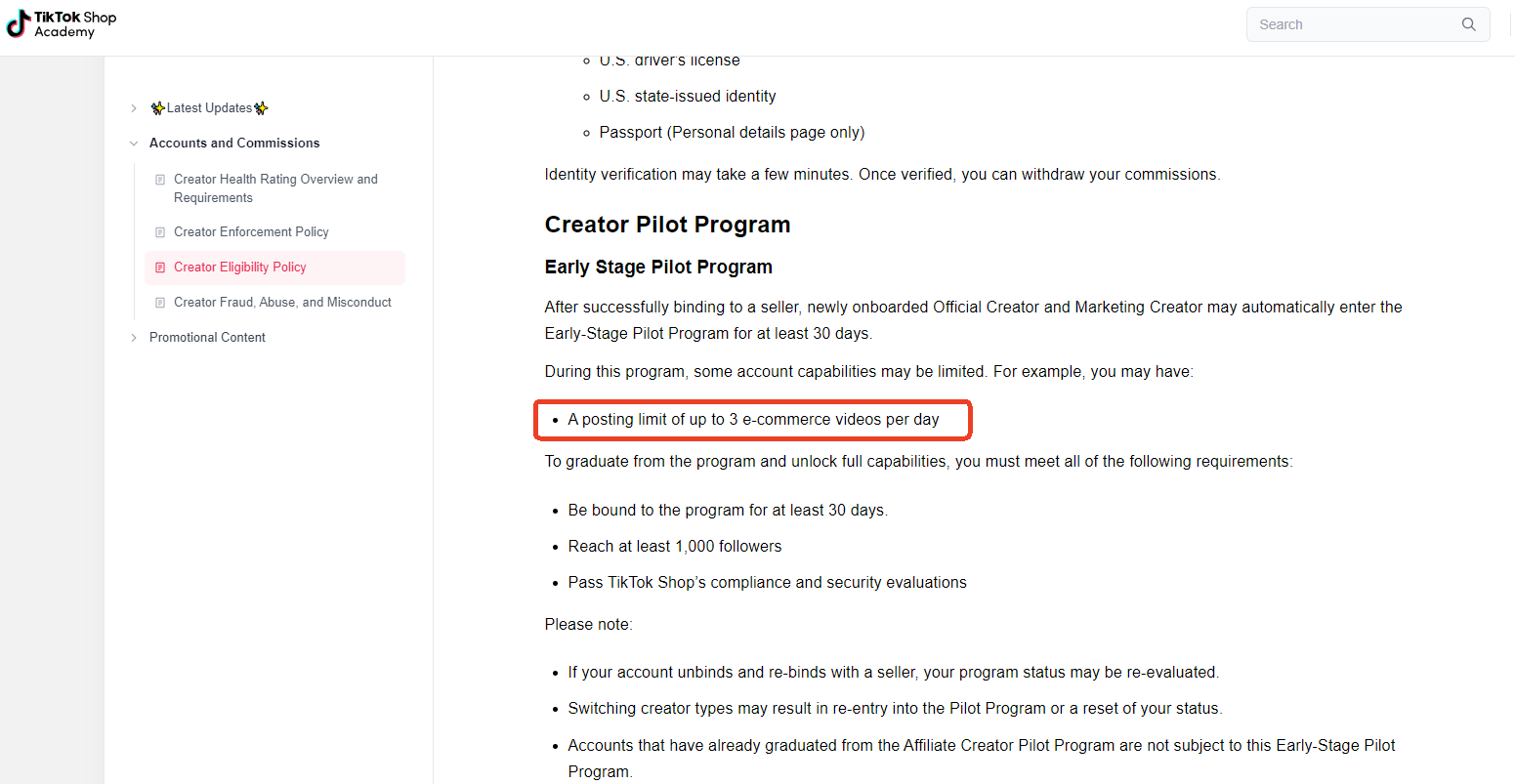Click the document icon beside Creator Health Rating Overview
Image resolution: width=1515 pixels, height=784 pixels.
[160, 180]
